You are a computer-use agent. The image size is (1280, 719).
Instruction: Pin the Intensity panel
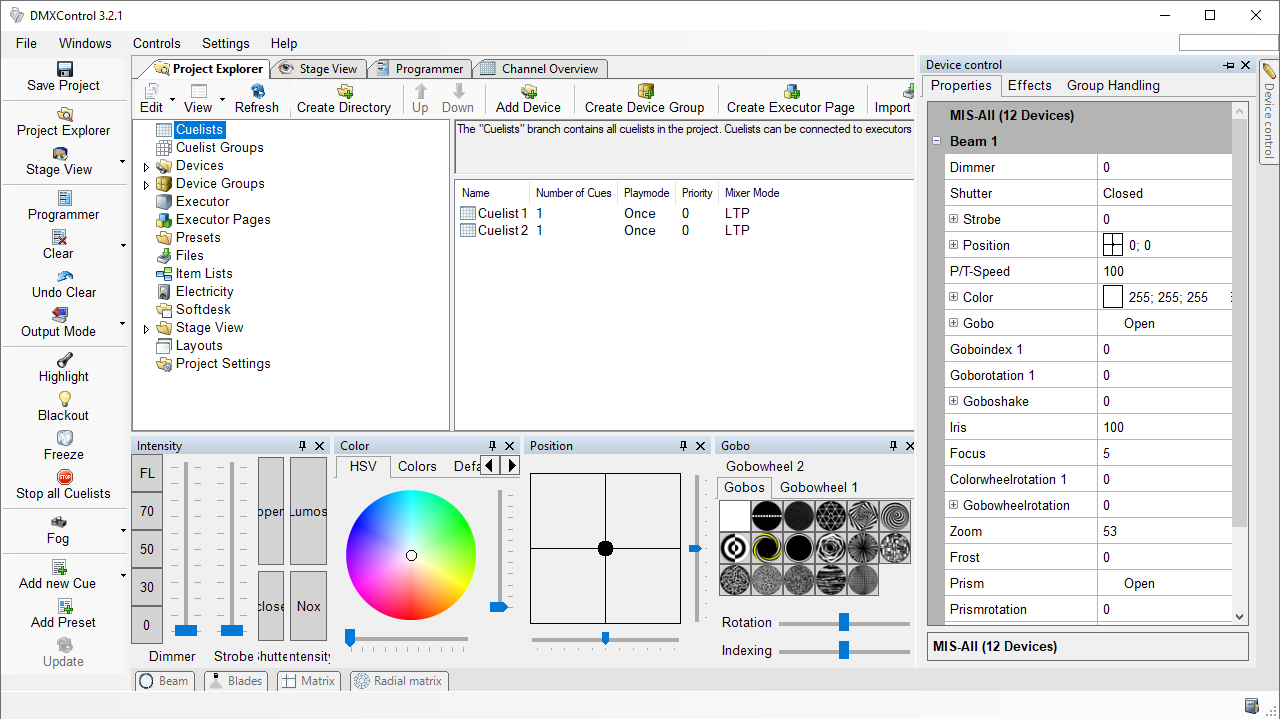[302, 446]
